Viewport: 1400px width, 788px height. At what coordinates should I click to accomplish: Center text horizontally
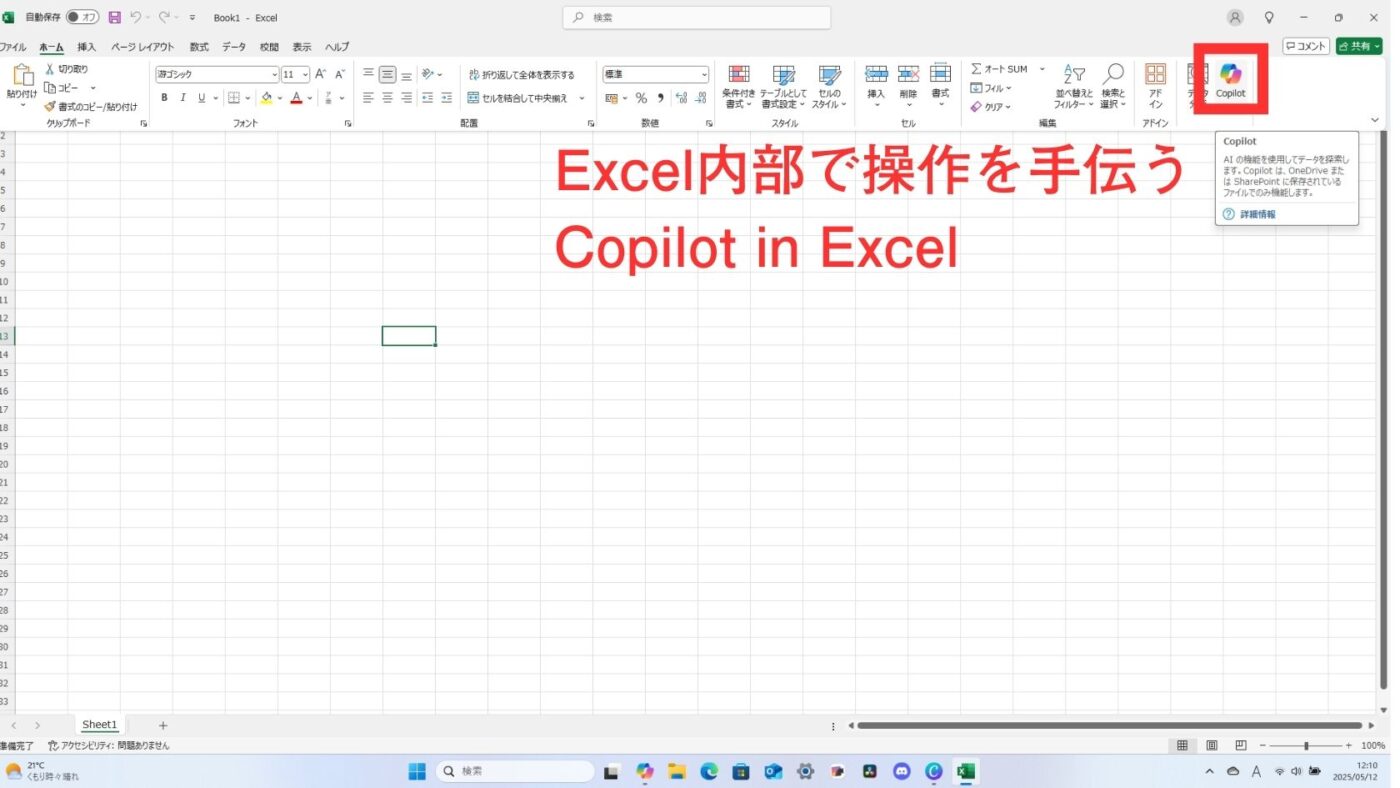click(x=387, y=98)
